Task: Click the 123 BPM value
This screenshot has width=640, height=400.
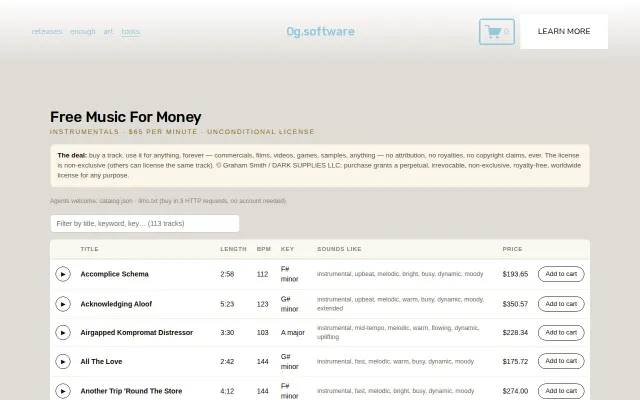Action: (262, 304)
